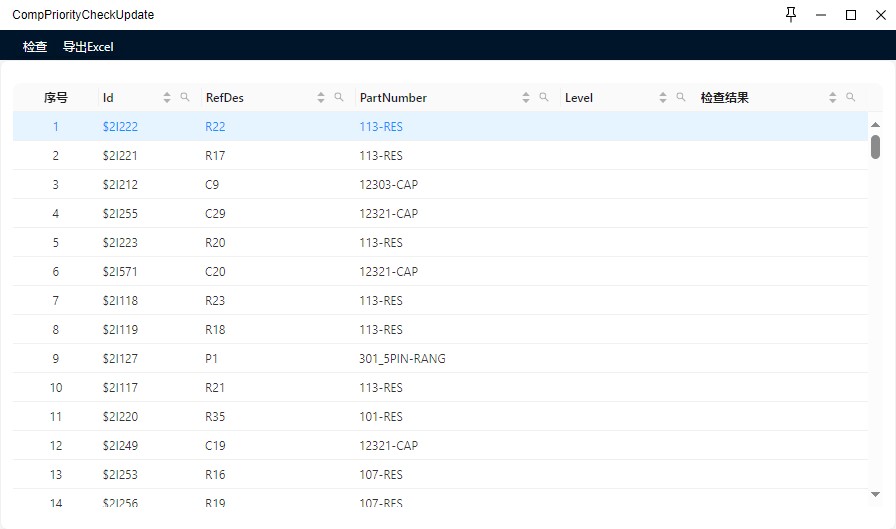Click the 导出Excel menu item

pos(88,47)
